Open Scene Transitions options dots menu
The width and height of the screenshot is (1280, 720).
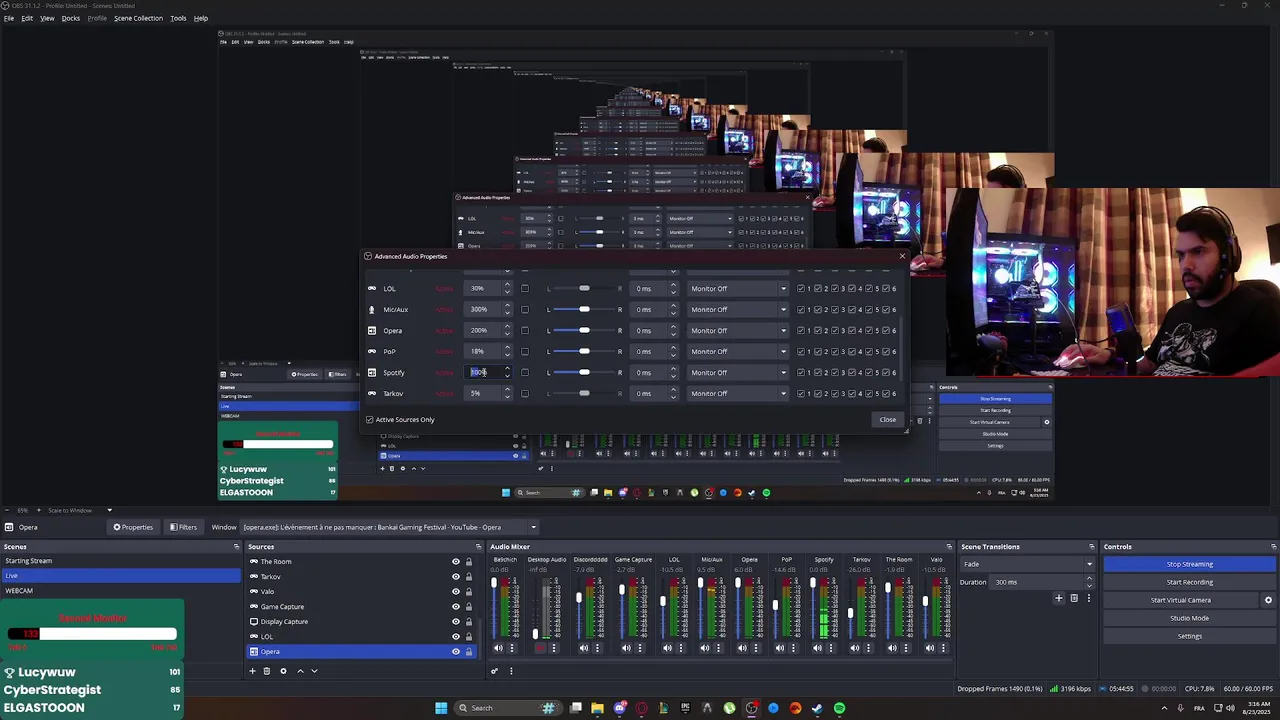pyautogui.click(x=1088, y=598)
